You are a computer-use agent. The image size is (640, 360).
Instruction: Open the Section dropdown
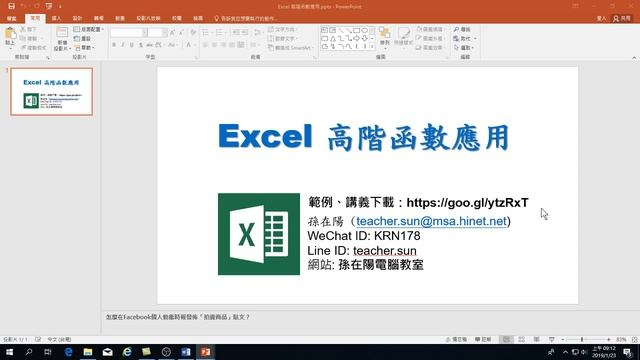(85, 48)
